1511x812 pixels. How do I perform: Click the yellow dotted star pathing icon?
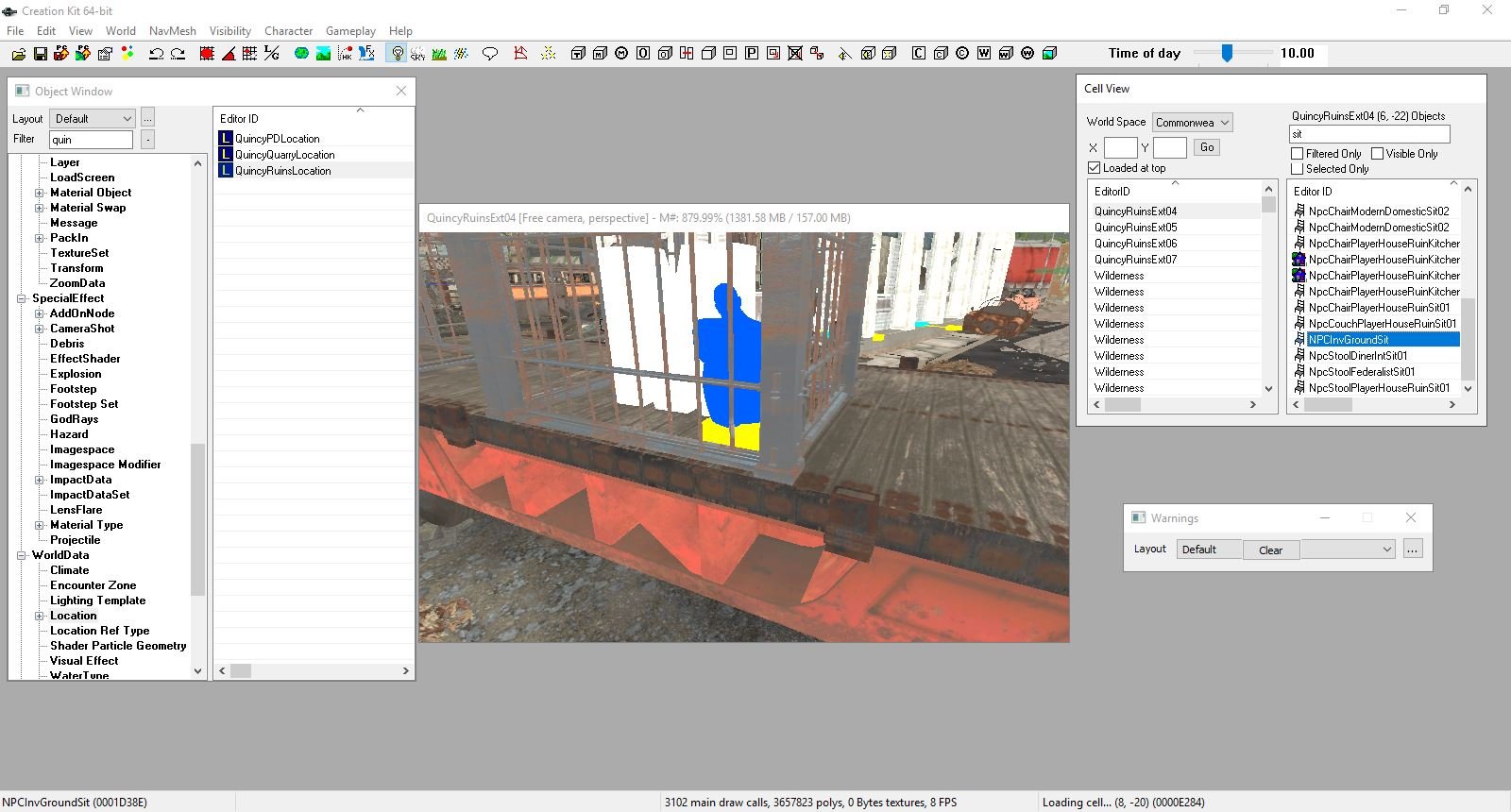tap(548, 54)
